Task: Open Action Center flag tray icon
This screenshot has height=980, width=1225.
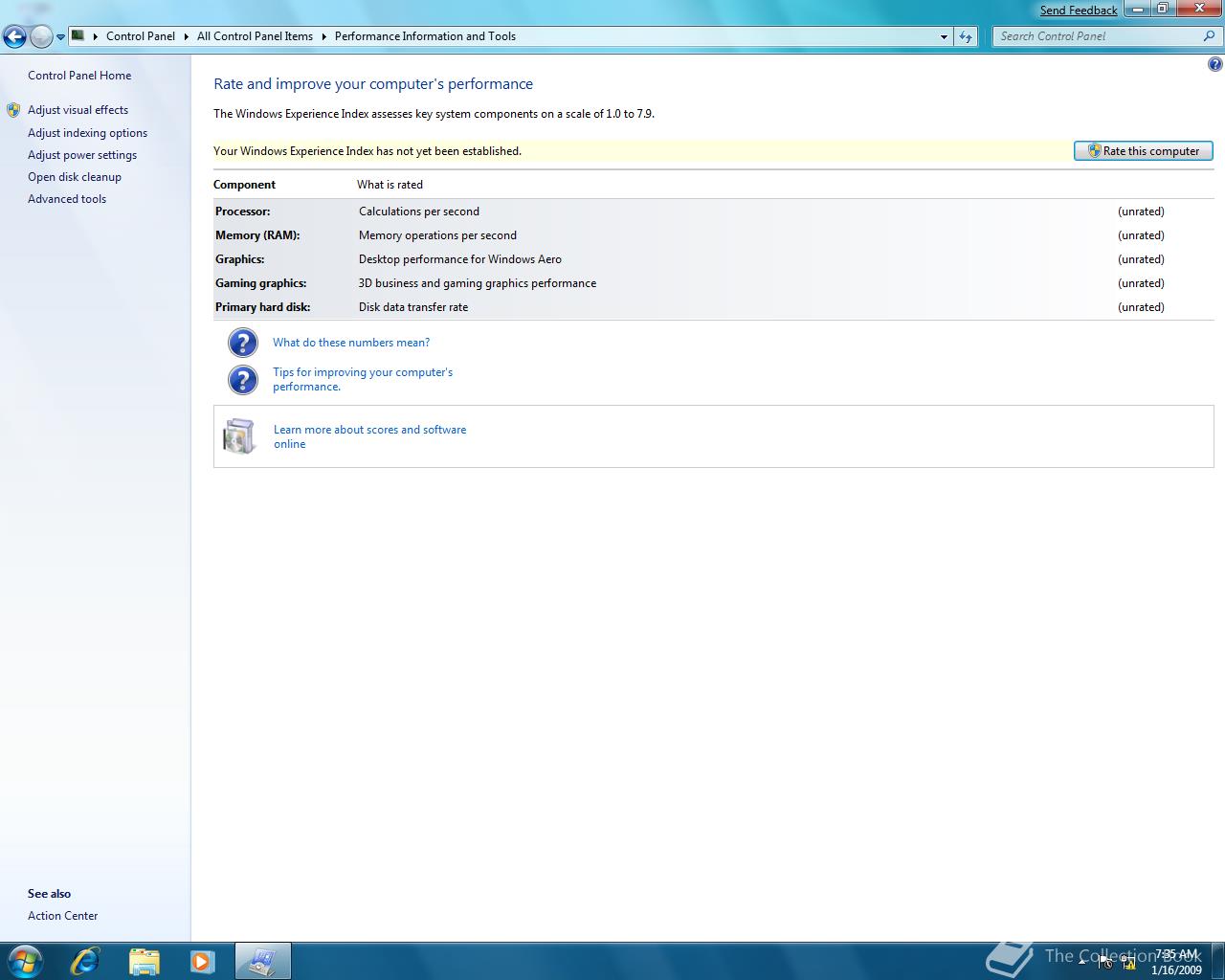Action: 1105,963
